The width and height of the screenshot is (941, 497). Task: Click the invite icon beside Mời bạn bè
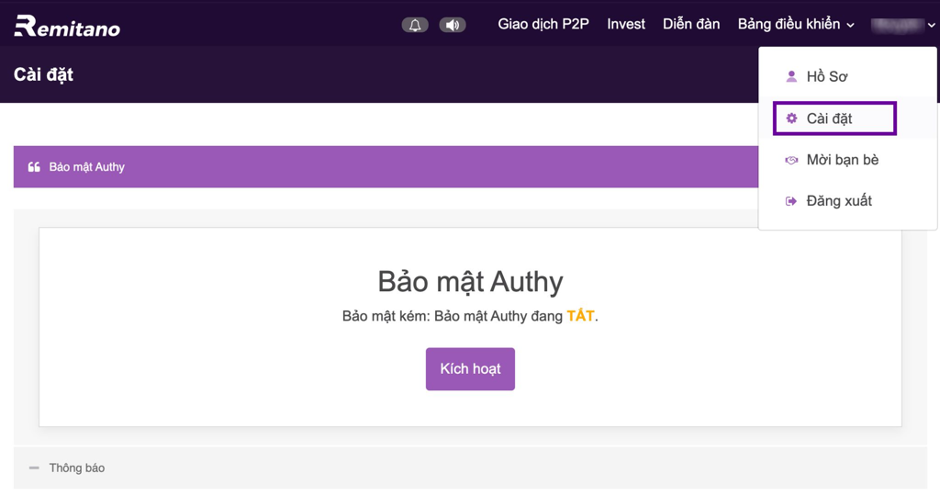791,160
